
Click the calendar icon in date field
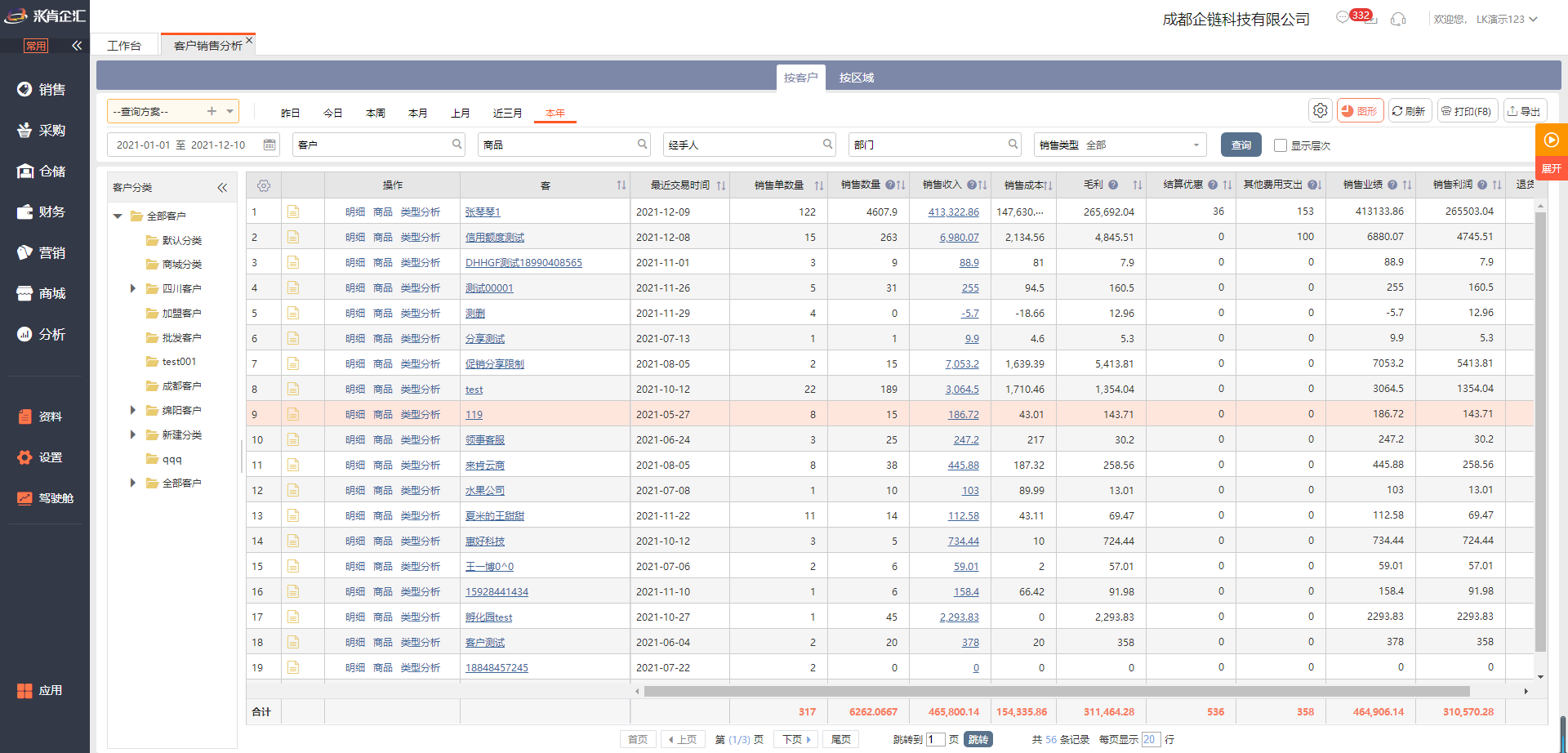coord(269,145)
